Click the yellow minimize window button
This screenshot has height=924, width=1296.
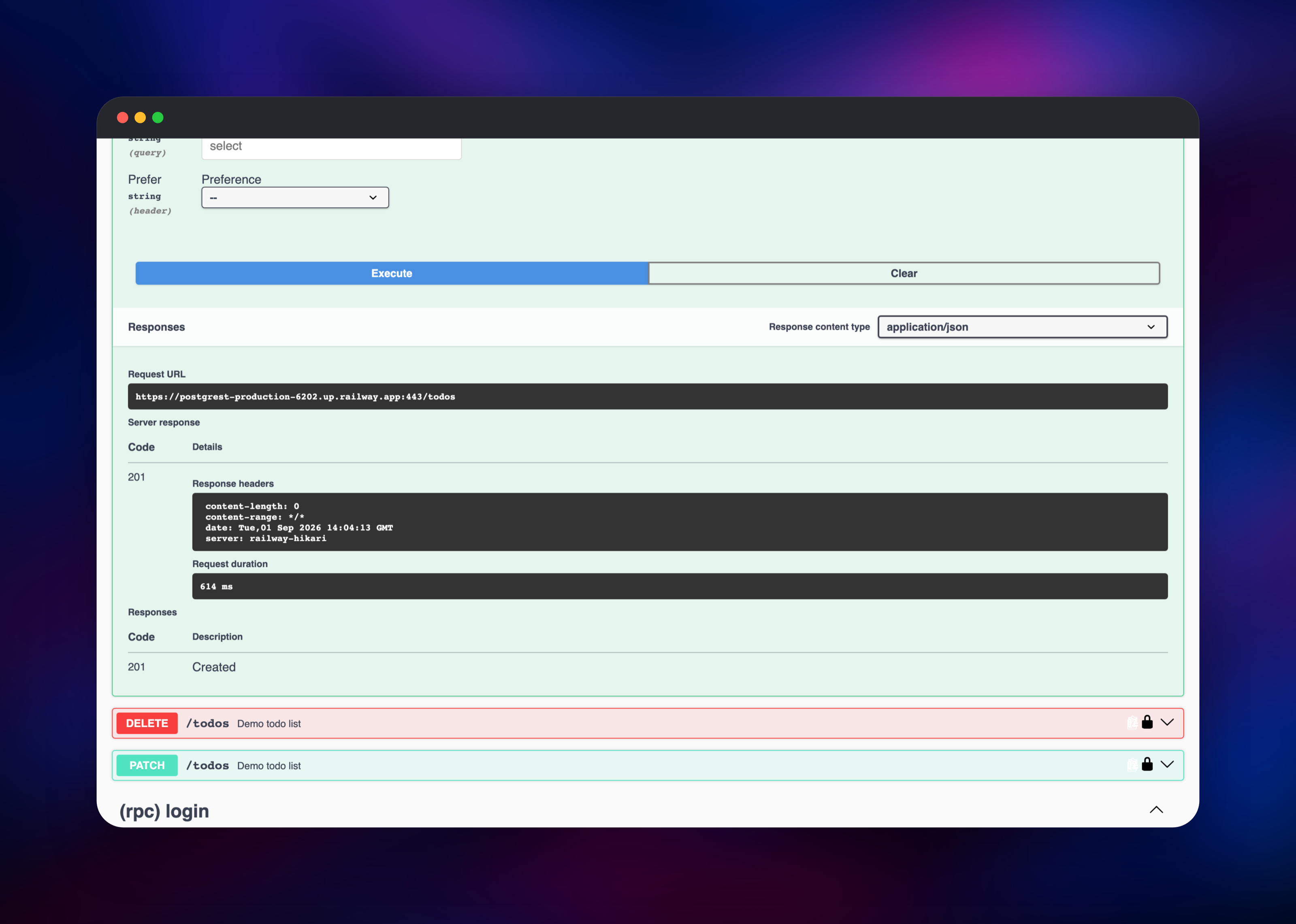point(140,117)
